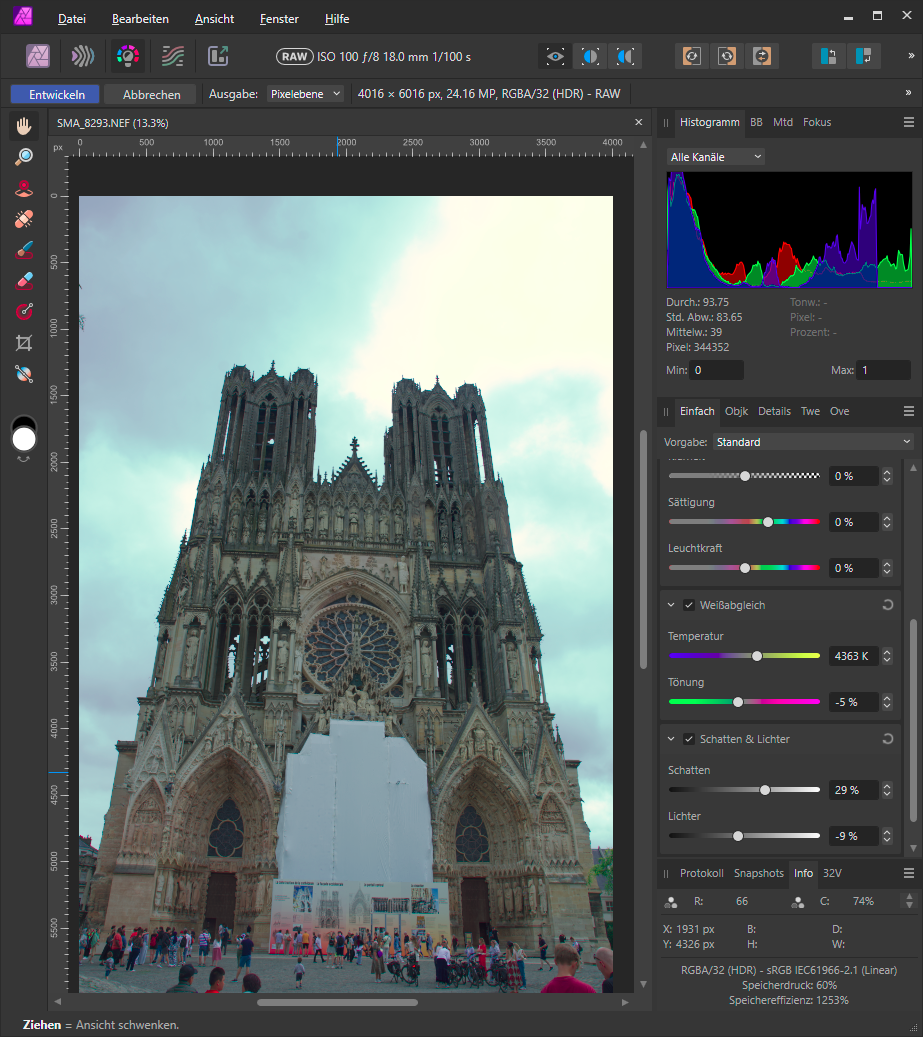Click the Temperatur 4363 K value field
This screenshot has height=1037, width=923.
point(854,656)
